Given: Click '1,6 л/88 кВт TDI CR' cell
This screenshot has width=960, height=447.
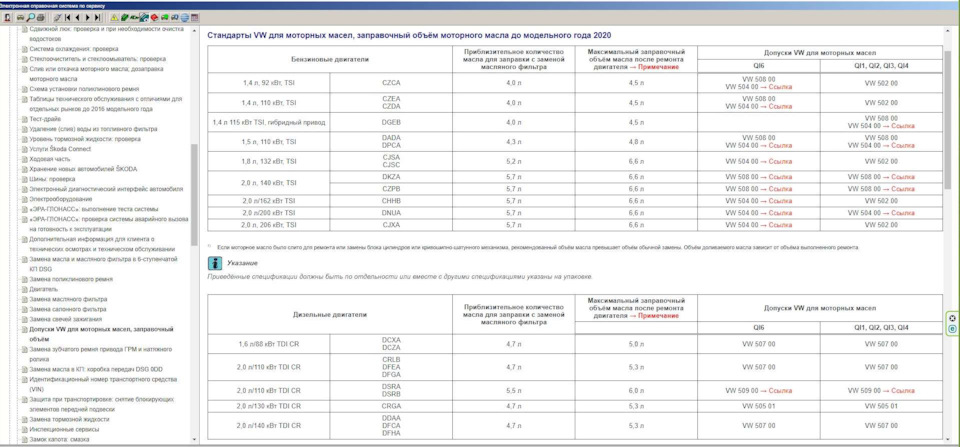Looking at the screenshot, I should click(269, 344).
